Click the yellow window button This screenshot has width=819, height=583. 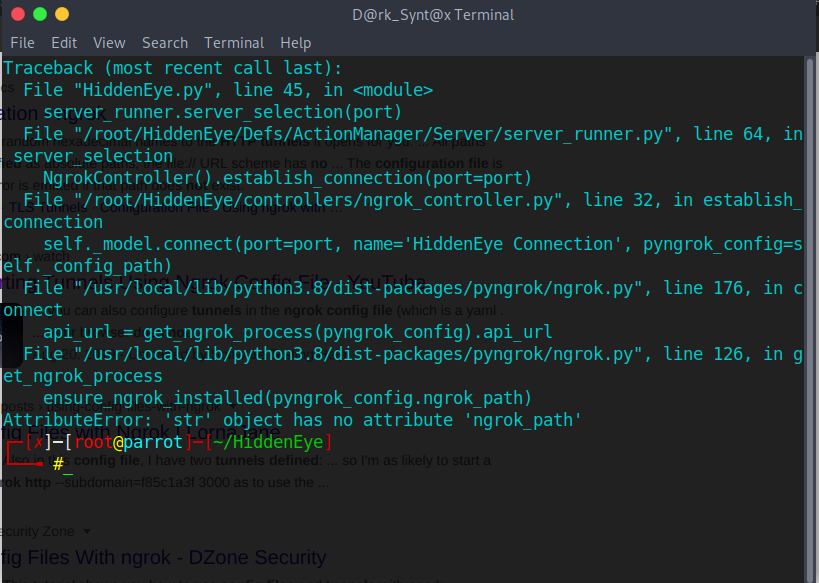pos(62,14)
